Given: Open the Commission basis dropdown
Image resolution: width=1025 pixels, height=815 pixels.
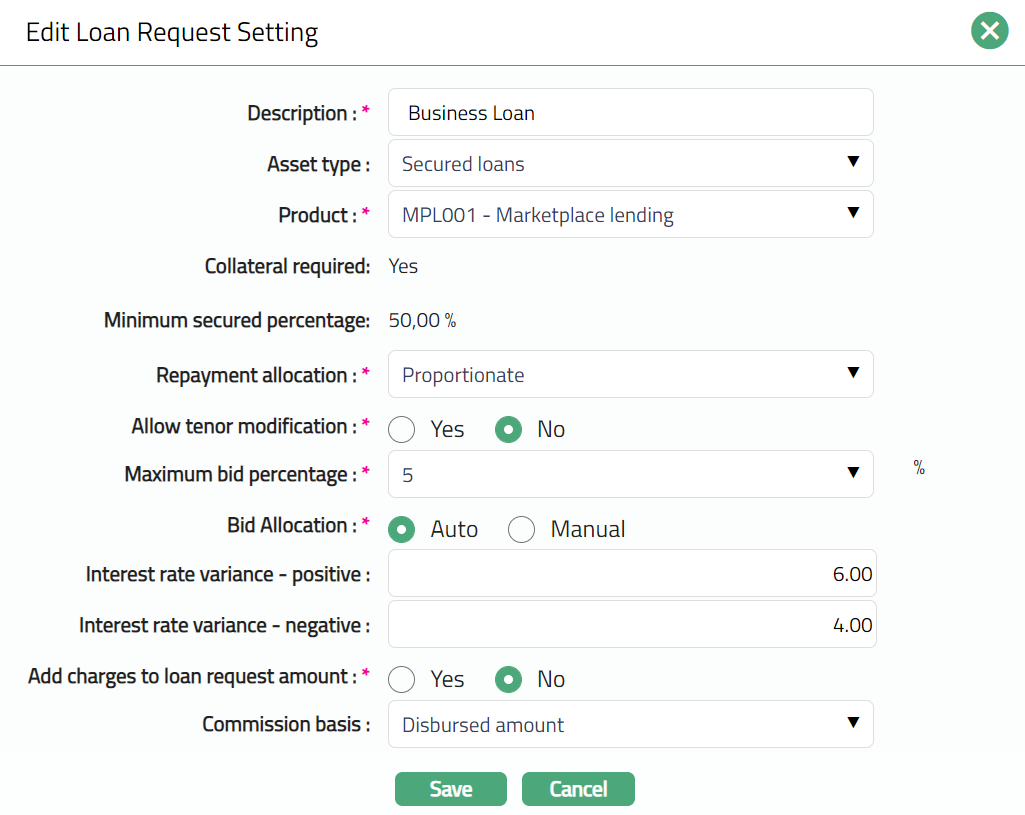Looking at the screenshot, I should pyautogui.click(x=630, y=725).
